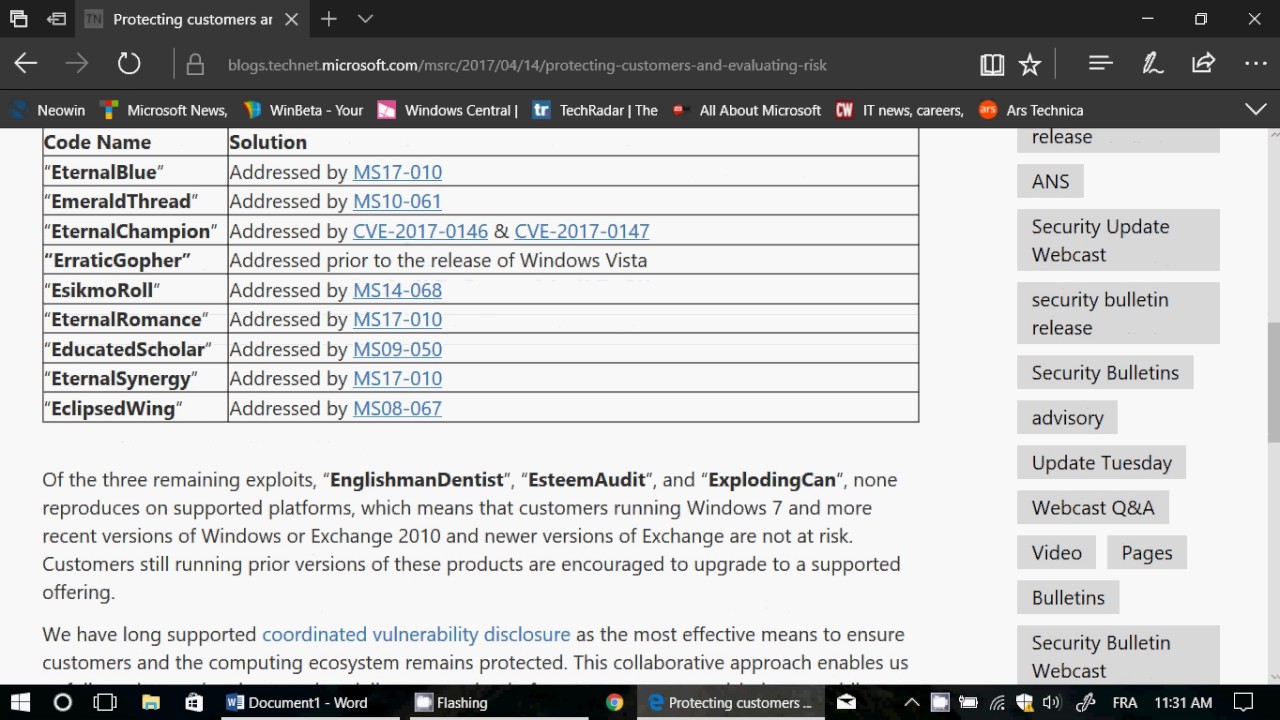
Task: Open Ars Technica bookmark
Action: click(1031, 110)
